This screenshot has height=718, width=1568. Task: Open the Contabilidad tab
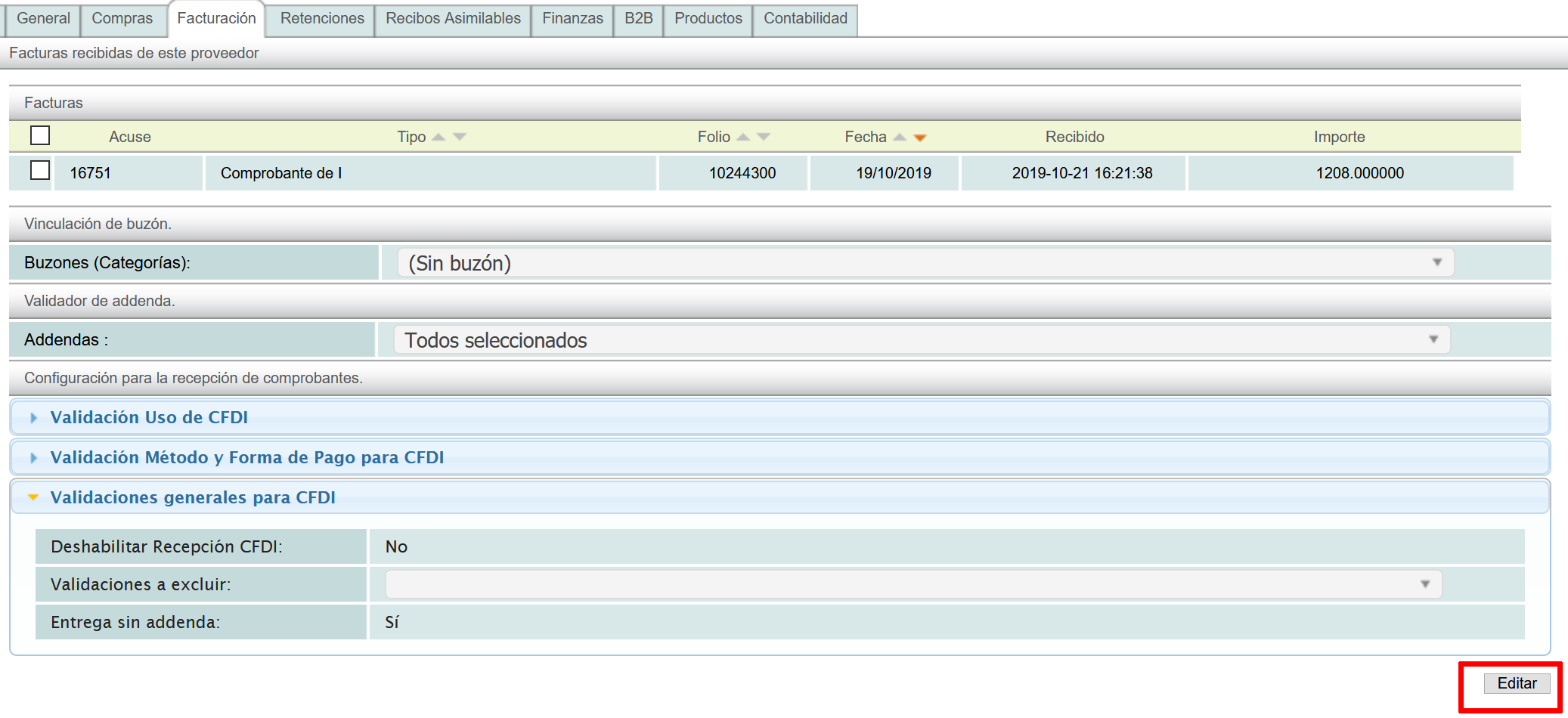pos(805,18)
